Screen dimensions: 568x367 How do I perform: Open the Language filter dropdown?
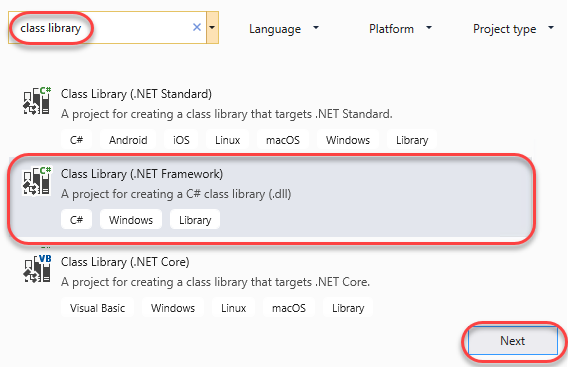tap(284, 29)
